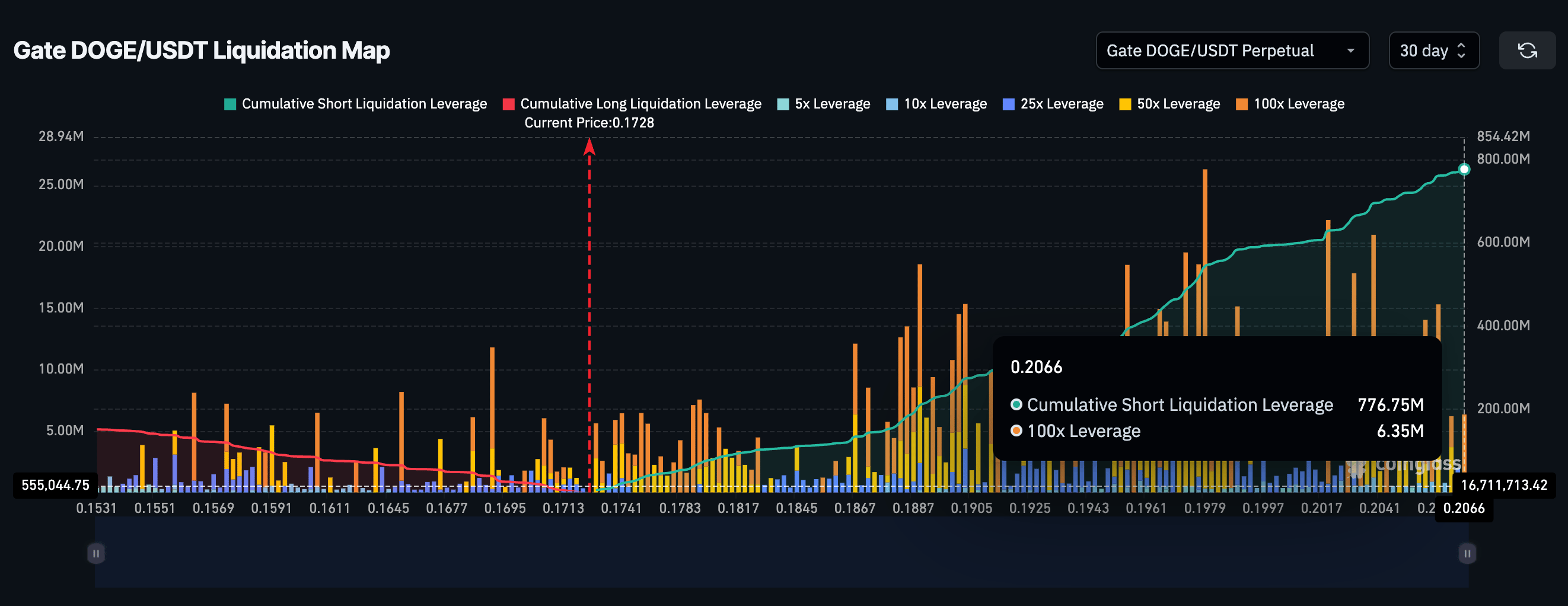
Task: Click the red Current Price arrow marker
Action: (x=589, y=148)
